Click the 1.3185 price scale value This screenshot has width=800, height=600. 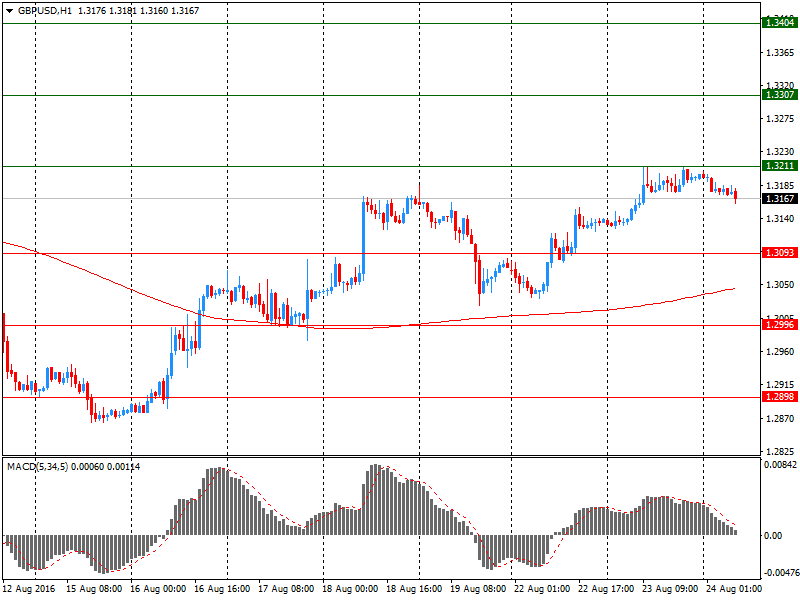tap(780, 186)
